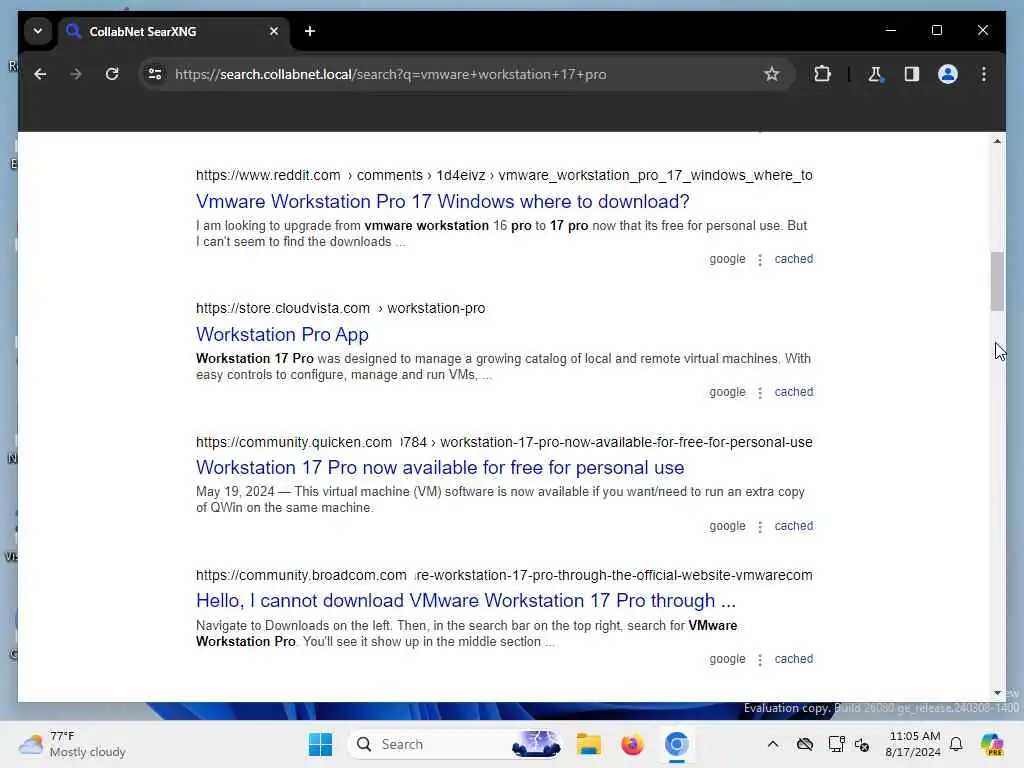Expand options dots on broadcom result
Viewport: 1024px width, 768px height.
760,660
